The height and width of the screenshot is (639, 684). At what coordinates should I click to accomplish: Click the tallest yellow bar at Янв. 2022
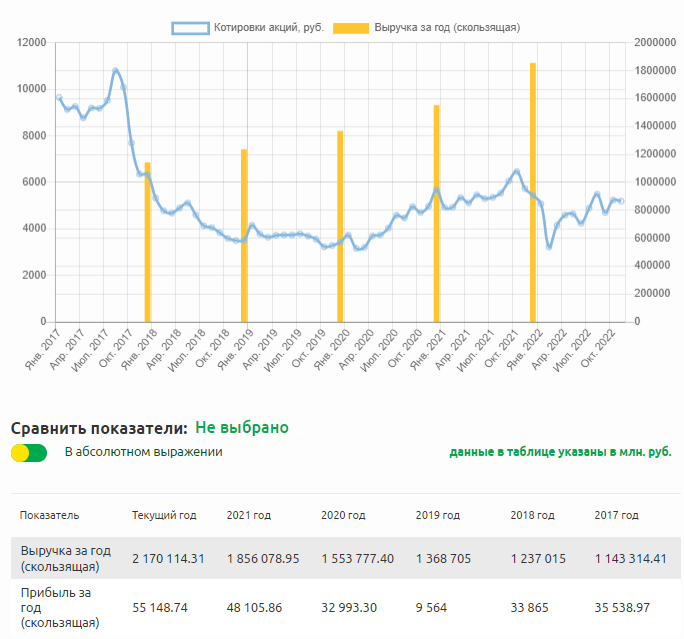tap(533, 195)
